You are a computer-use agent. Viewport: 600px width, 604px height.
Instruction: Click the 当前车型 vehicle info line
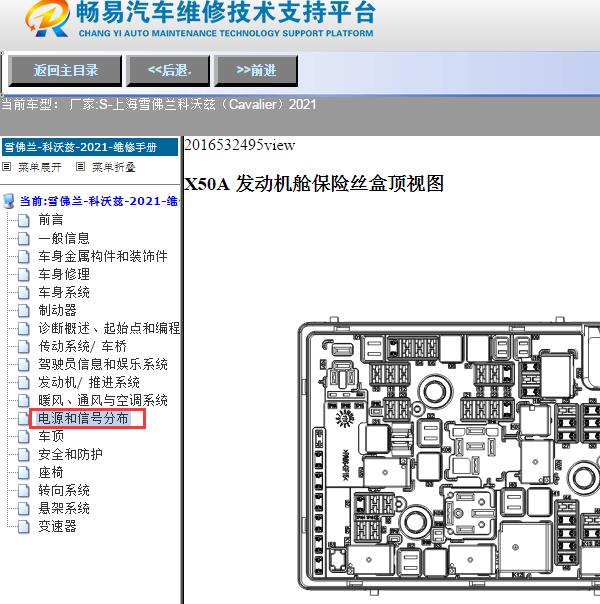[x=159, y=104]
